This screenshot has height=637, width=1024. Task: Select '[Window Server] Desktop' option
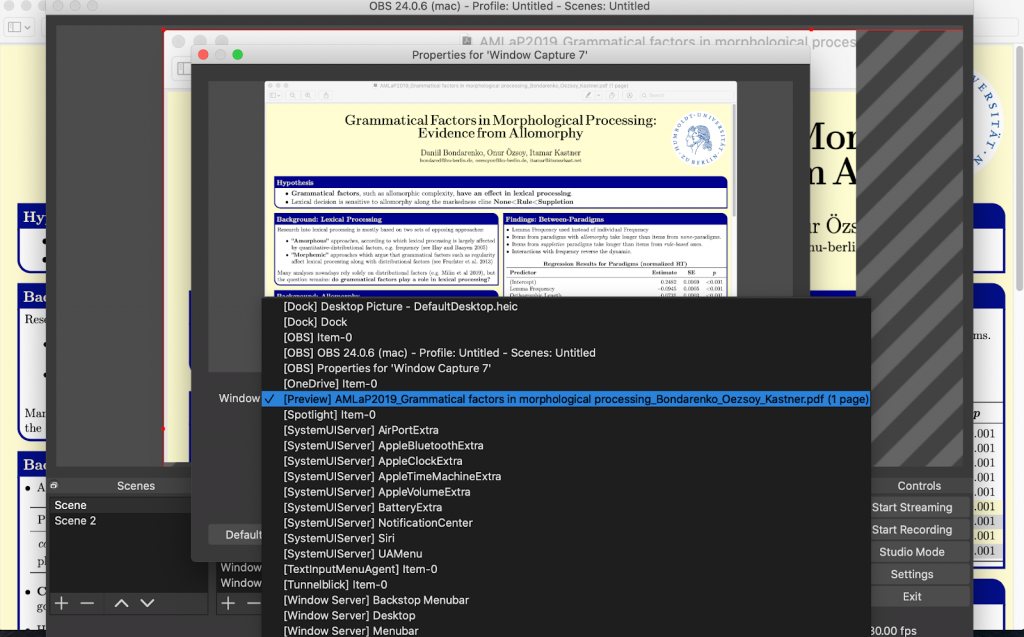coord(566,616)
